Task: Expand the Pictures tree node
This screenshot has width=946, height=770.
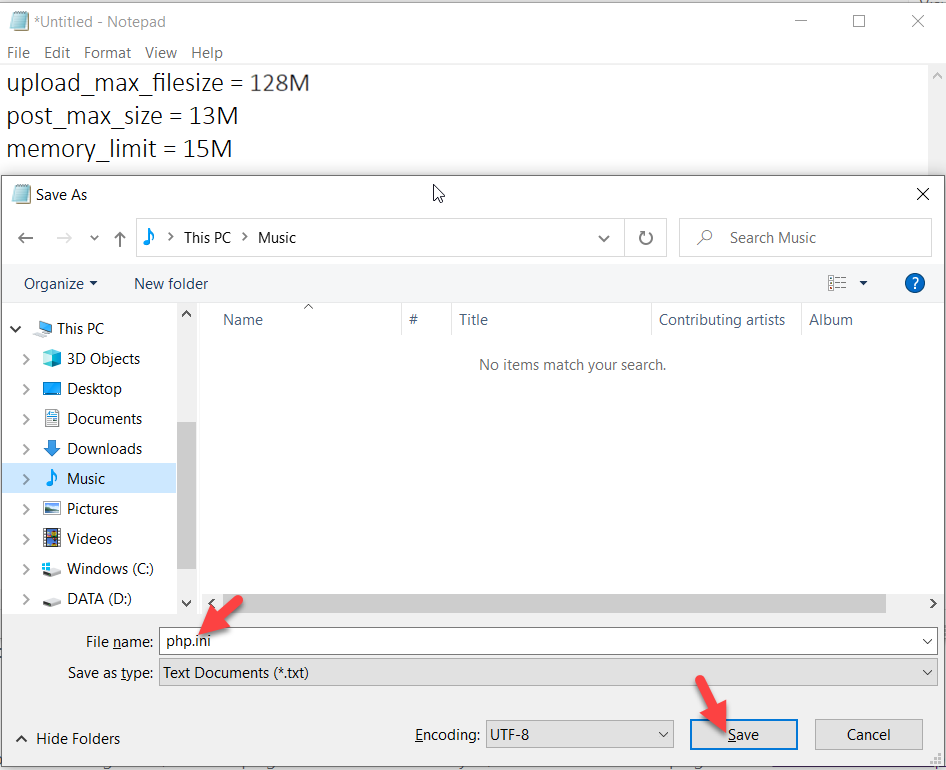Action: (x=26, y=509)
